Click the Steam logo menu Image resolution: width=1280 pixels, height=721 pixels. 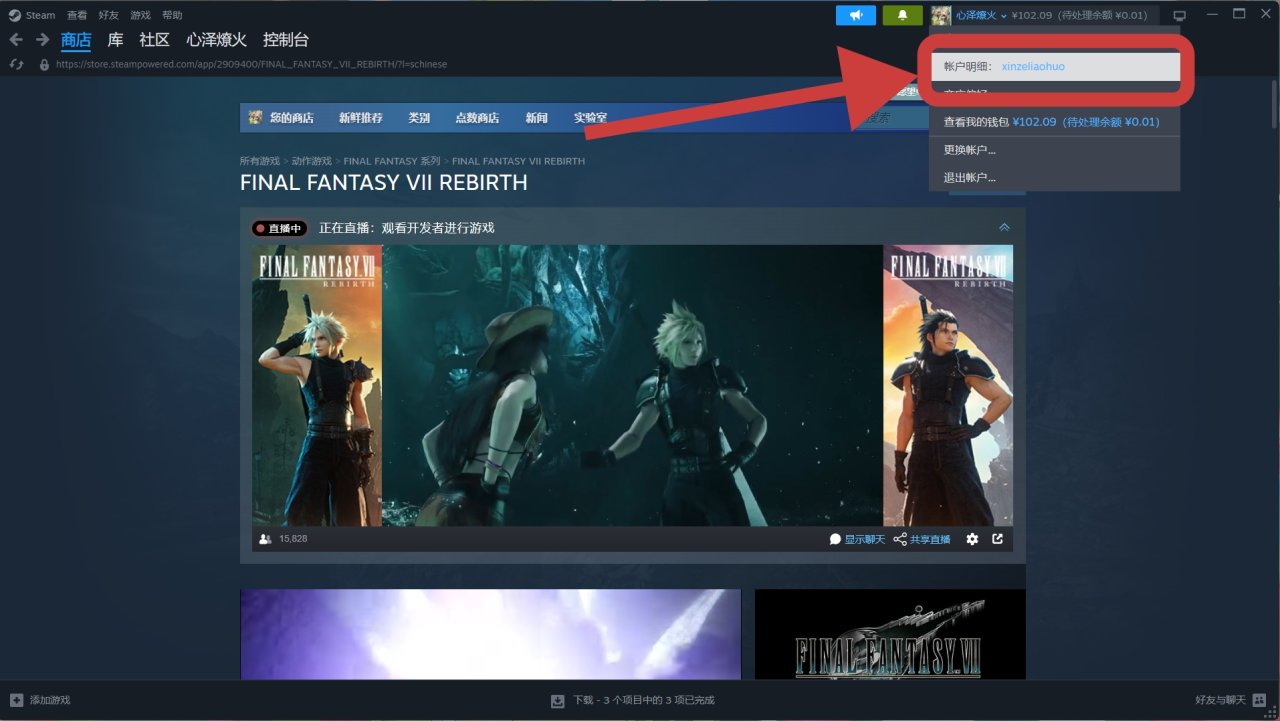click(x=32, y=15)
